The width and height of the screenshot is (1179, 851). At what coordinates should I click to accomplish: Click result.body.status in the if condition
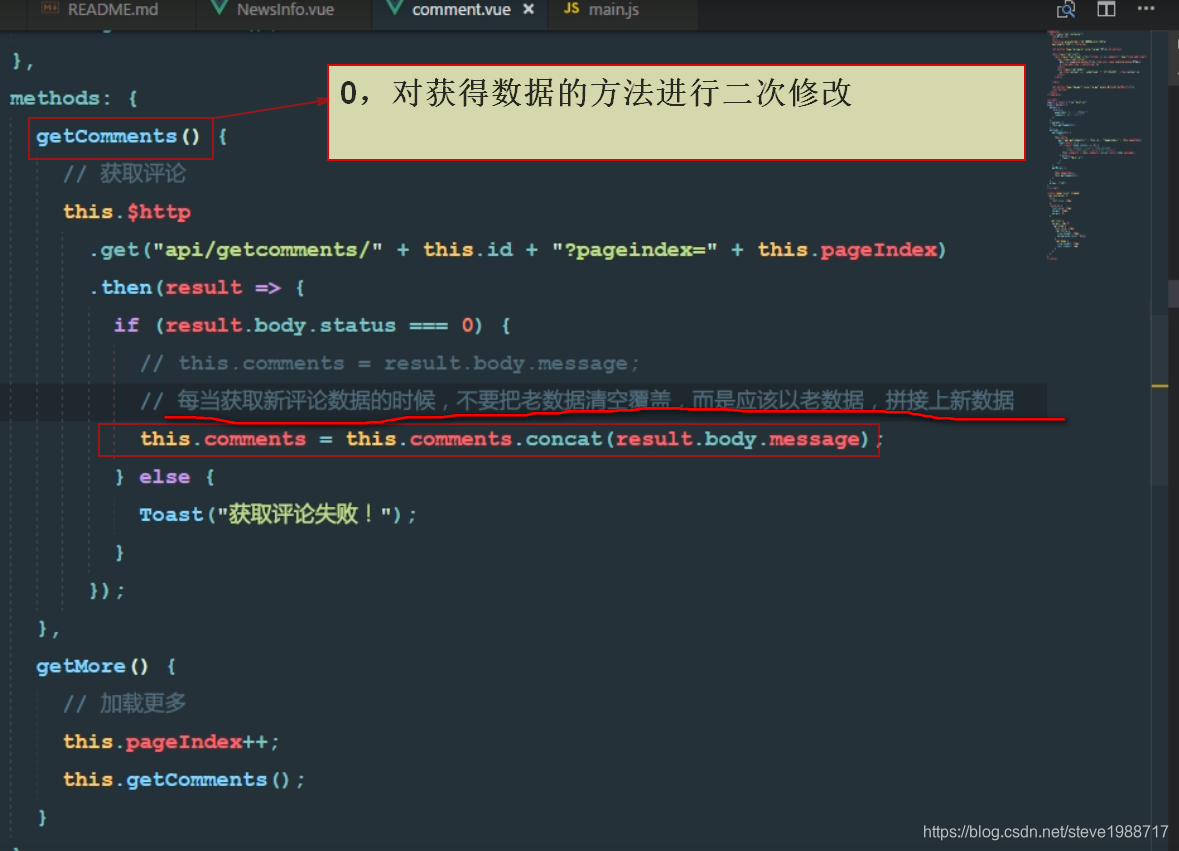pos(280,326)
